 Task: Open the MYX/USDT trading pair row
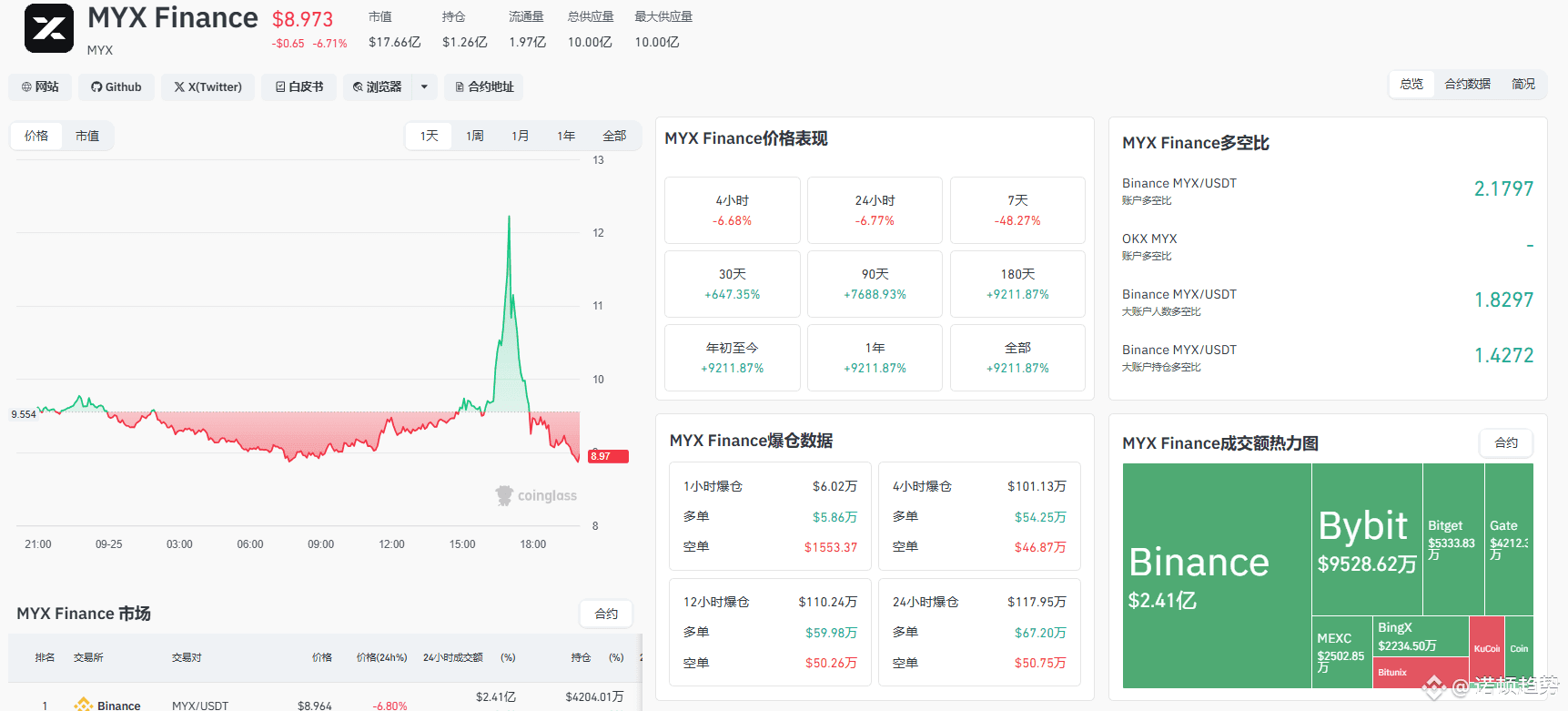pos(200,706)
